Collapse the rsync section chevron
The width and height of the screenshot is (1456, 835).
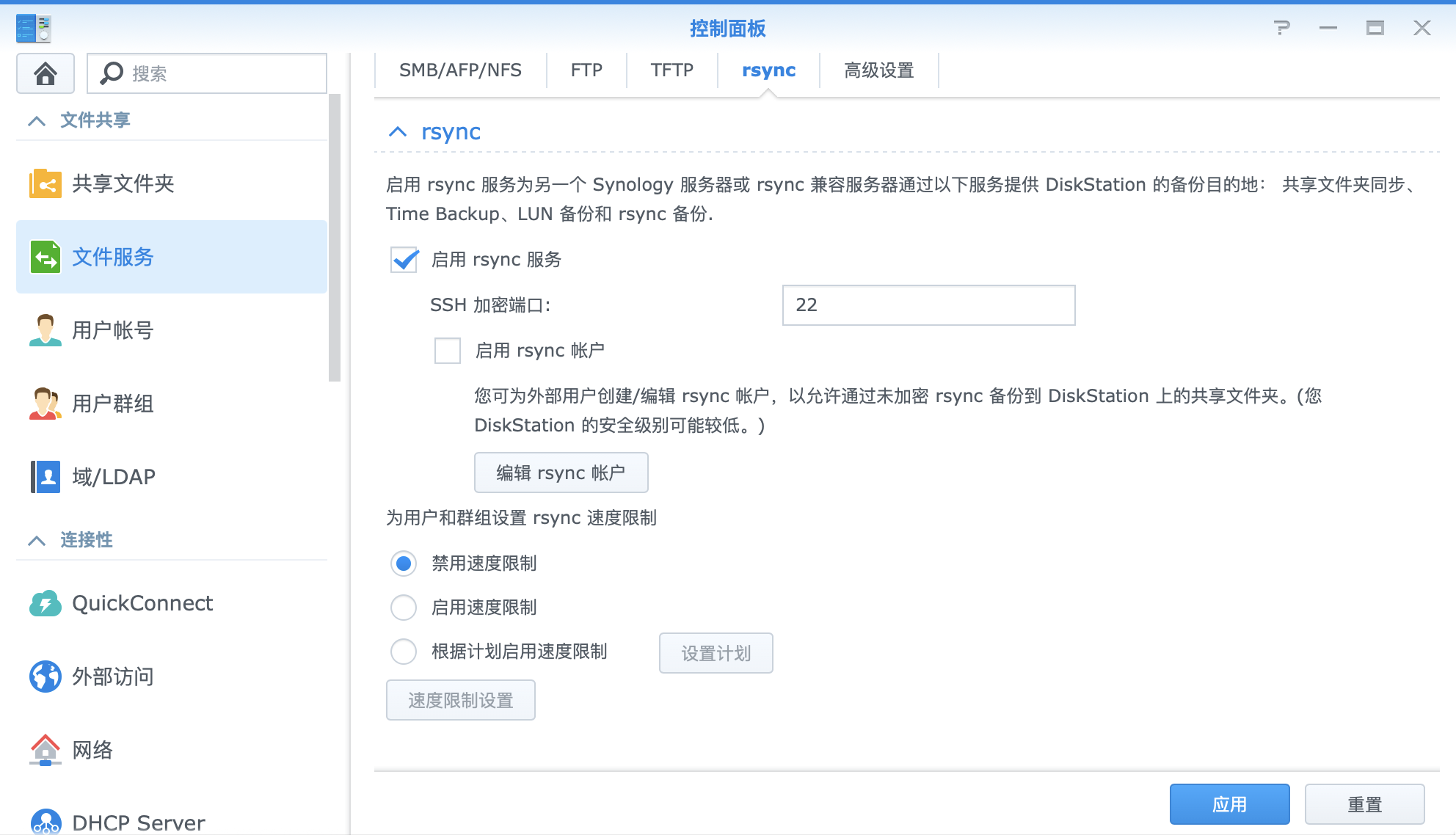click(x=398, y=132)
